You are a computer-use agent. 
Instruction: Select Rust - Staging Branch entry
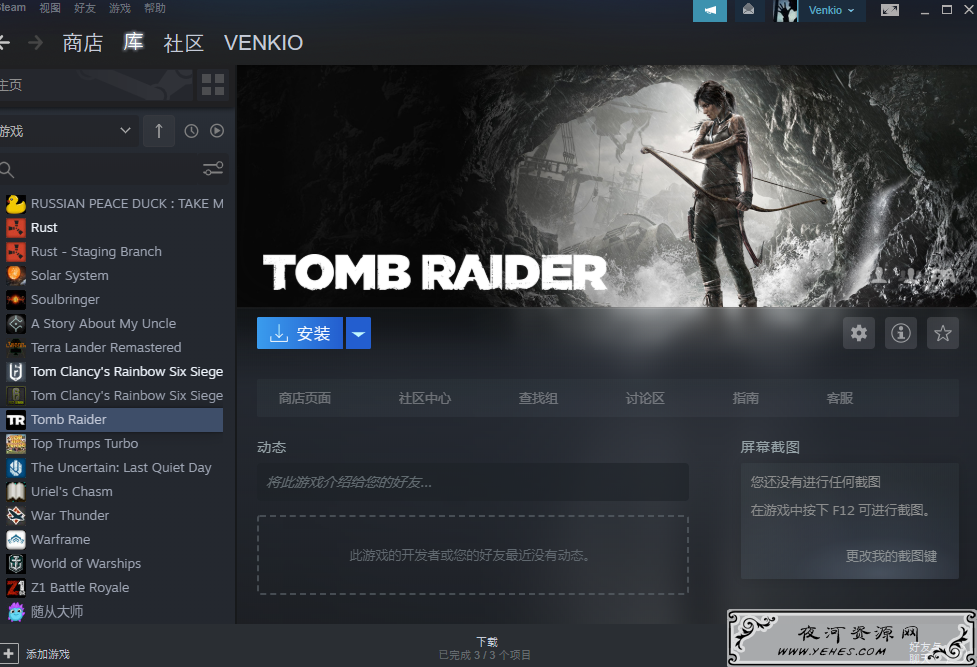coord(112,252)
